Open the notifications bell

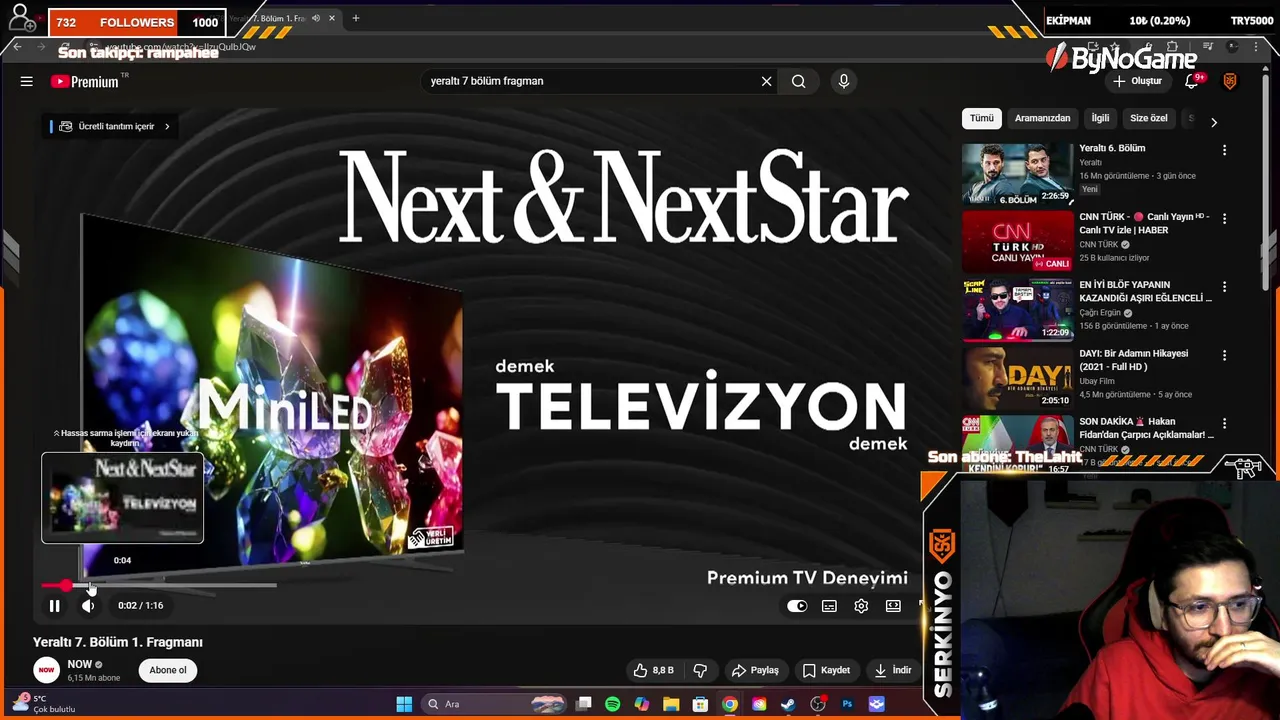[1192, 81]
